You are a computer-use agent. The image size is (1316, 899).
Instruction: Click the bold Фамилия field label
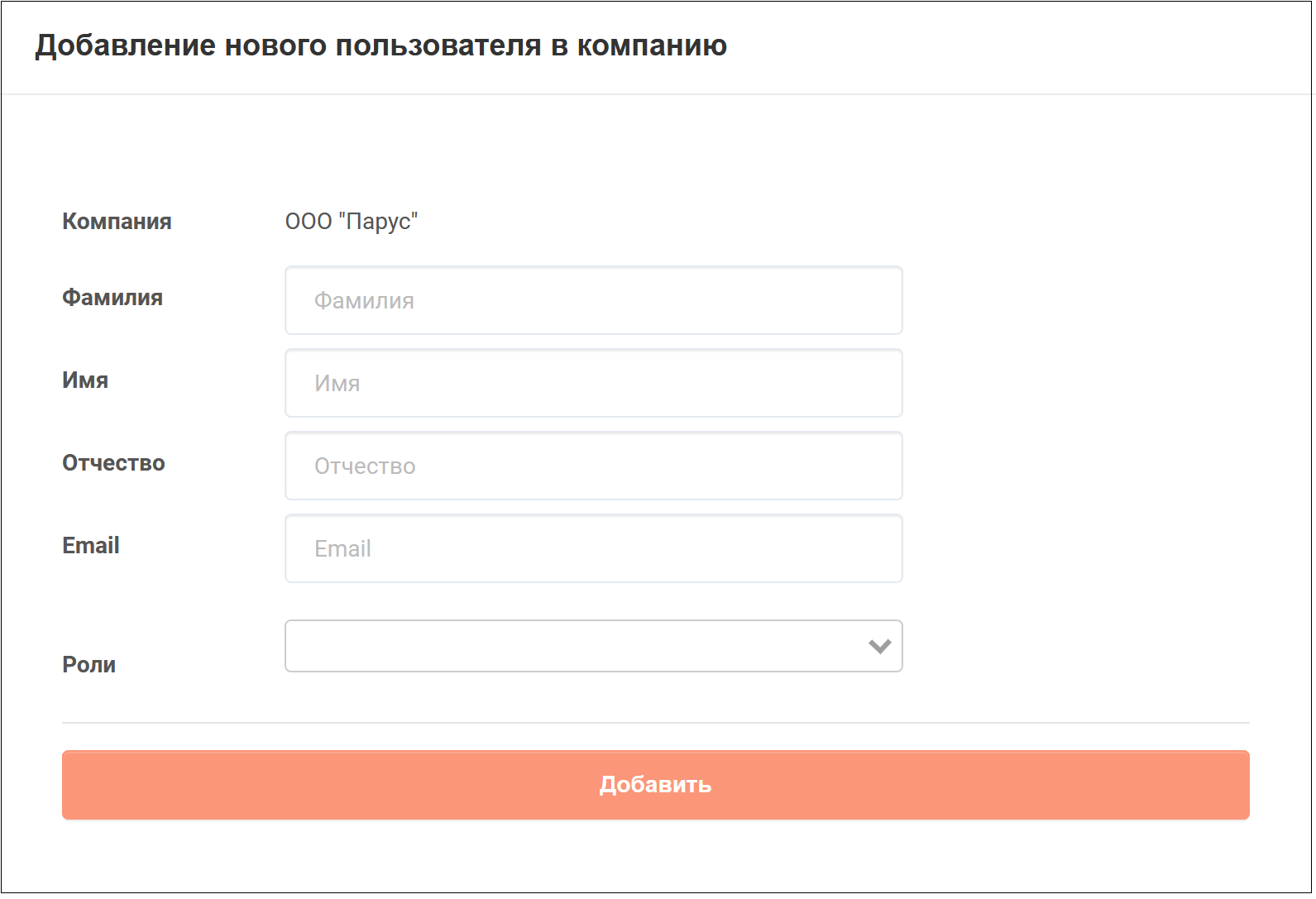coord(112,298)
